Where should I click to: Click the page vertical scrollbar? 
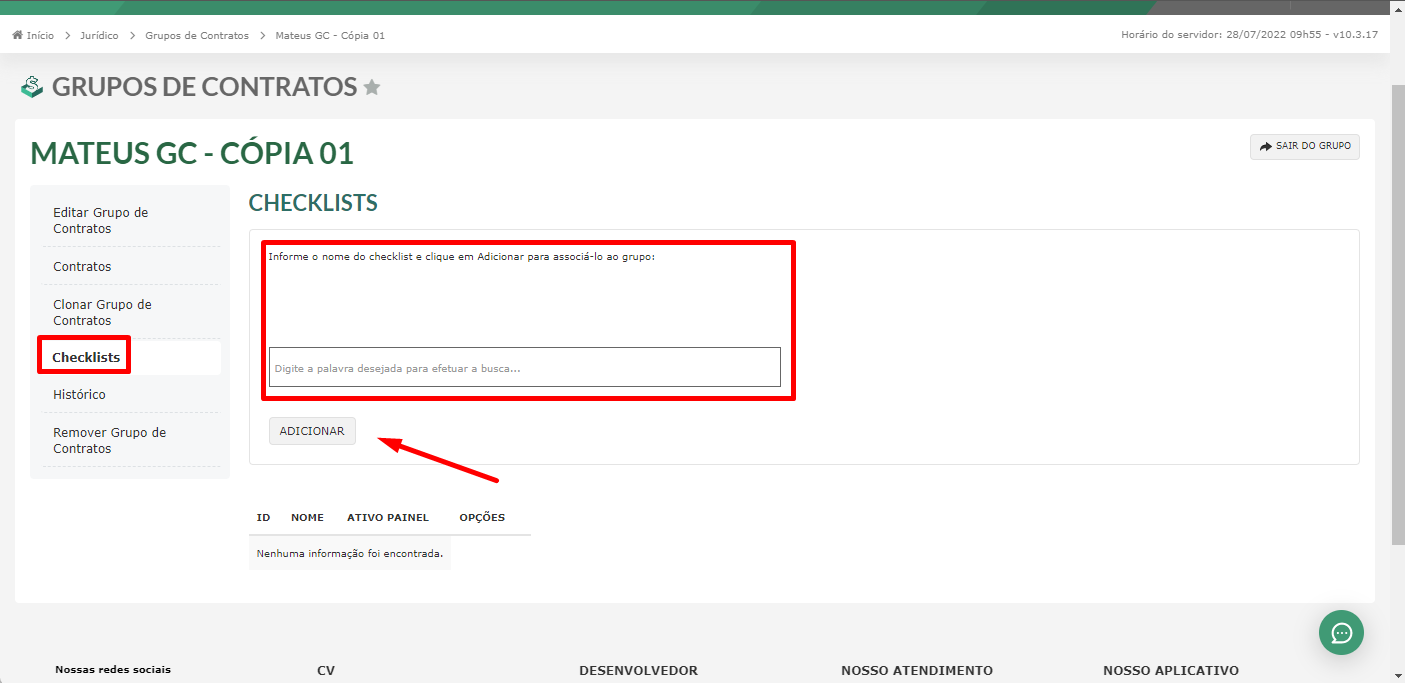(1398, 315)
